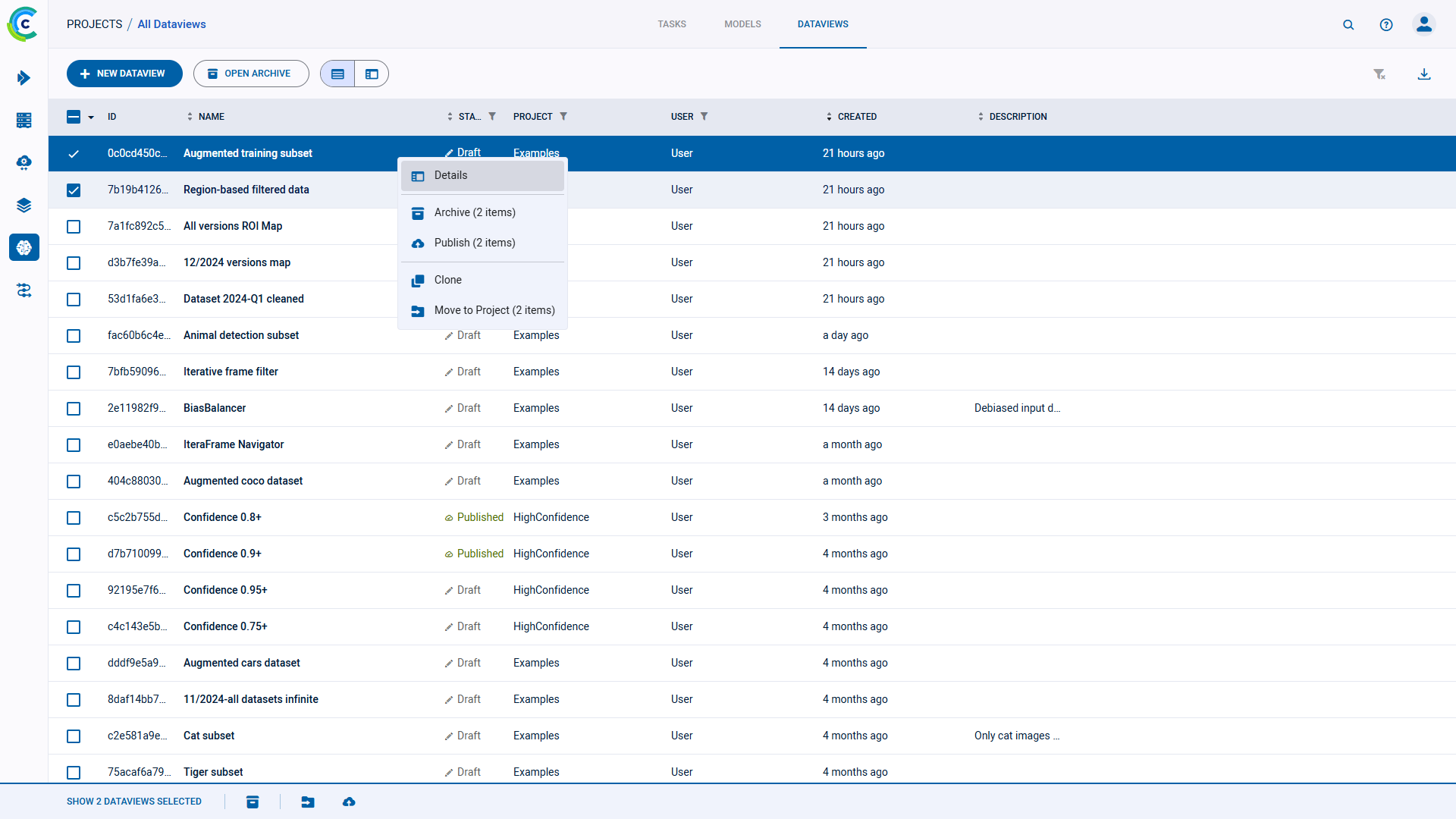Click SHOW 2 DATAVIEWS SELECTED link
1456x819 pixels.
(133, 802)
